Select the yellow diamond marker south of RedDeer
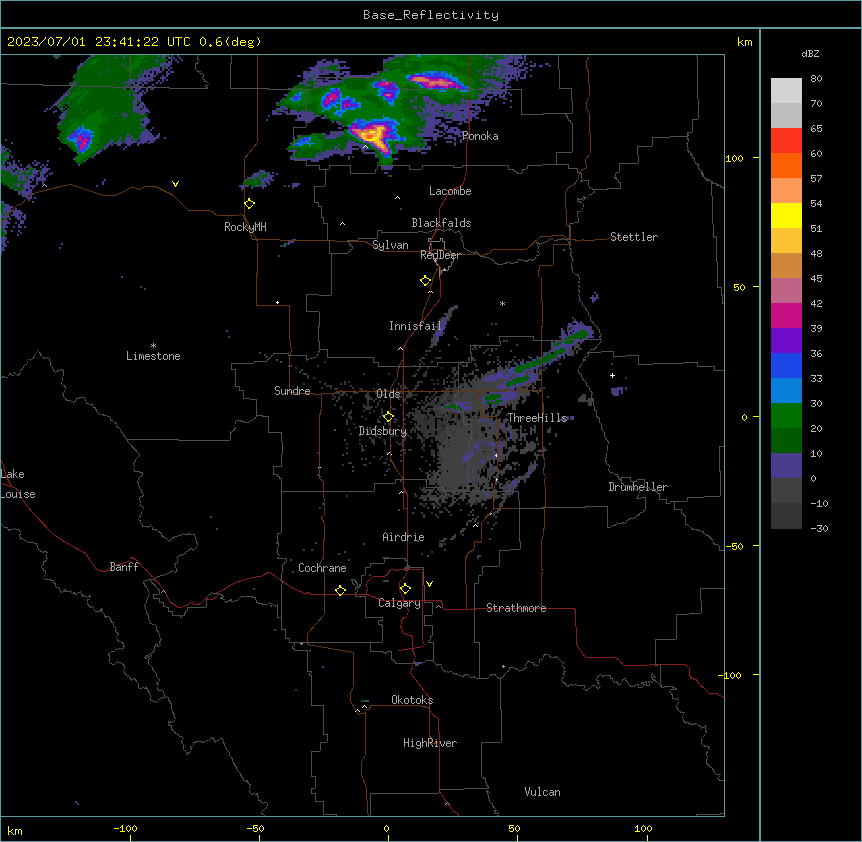 point(426,281)
